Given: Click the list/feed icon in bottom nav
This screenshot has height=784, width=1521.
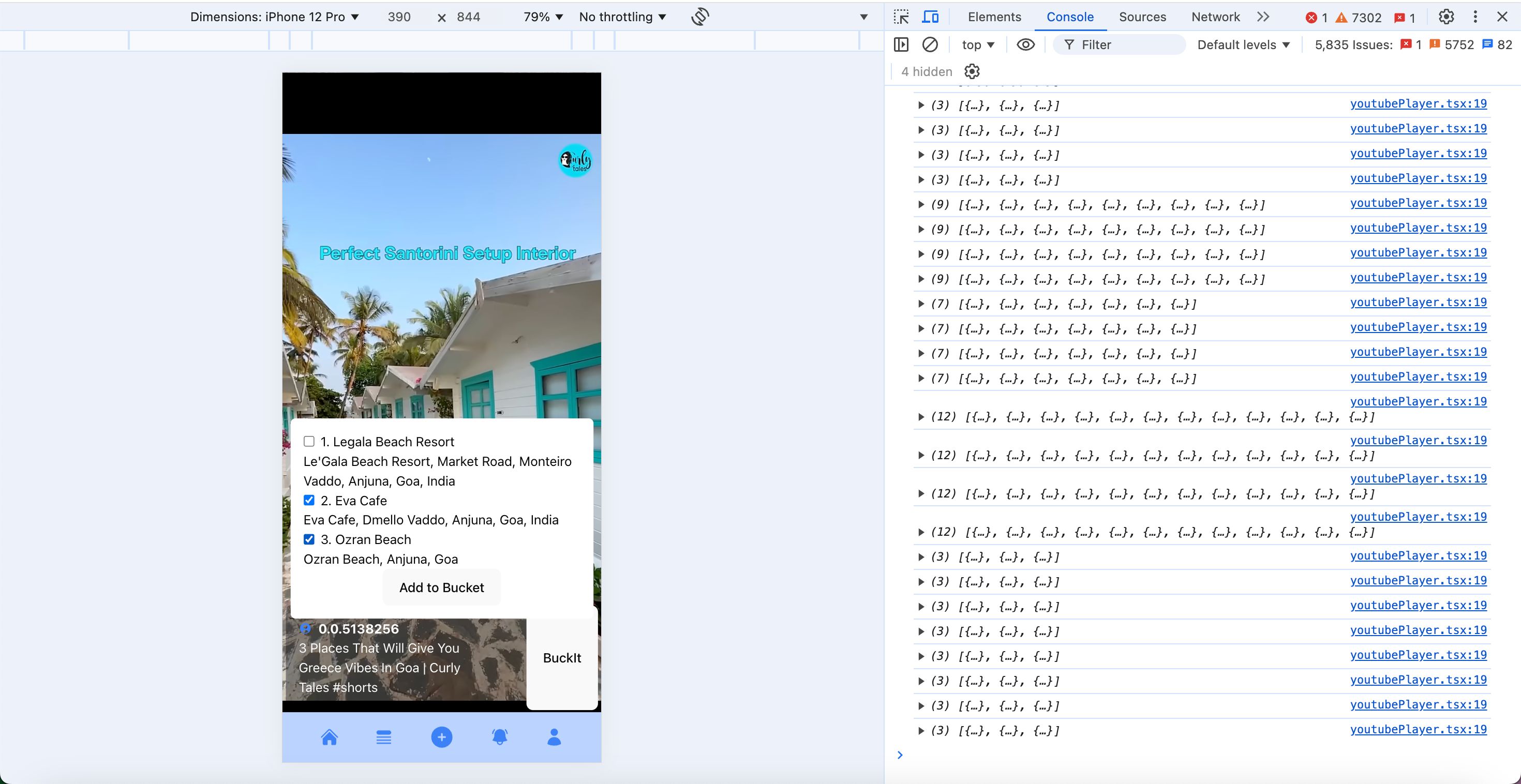Looking at the screenshot, I should point(384,737).
